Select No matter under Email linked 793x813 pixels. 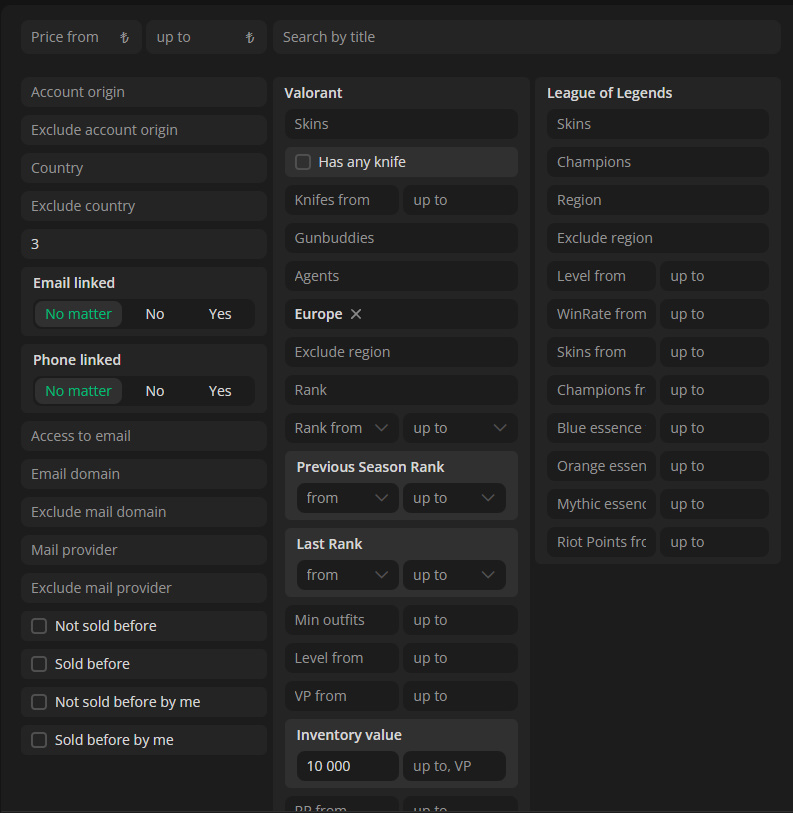(78, 314)
